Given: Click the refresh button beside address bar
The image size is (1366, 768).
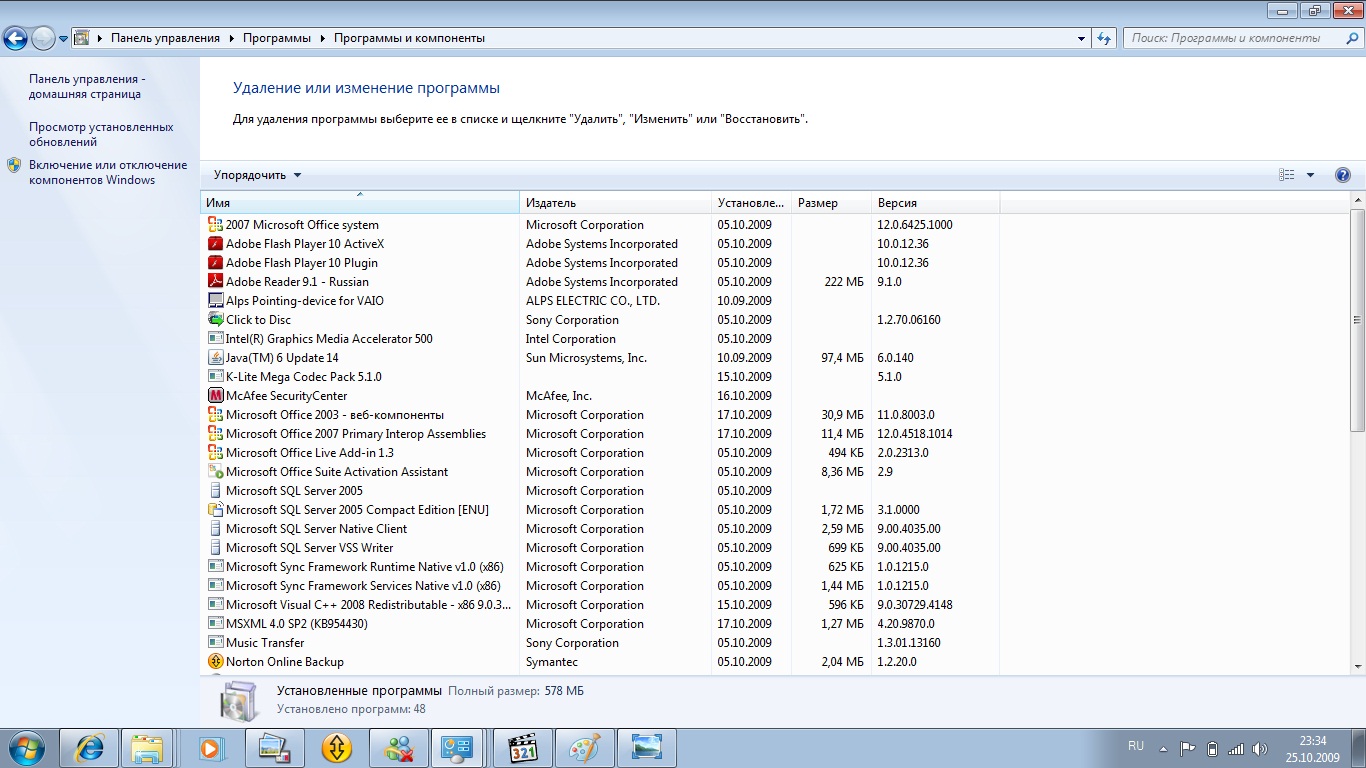Looking at the screenshot, I should [1104, 38].
